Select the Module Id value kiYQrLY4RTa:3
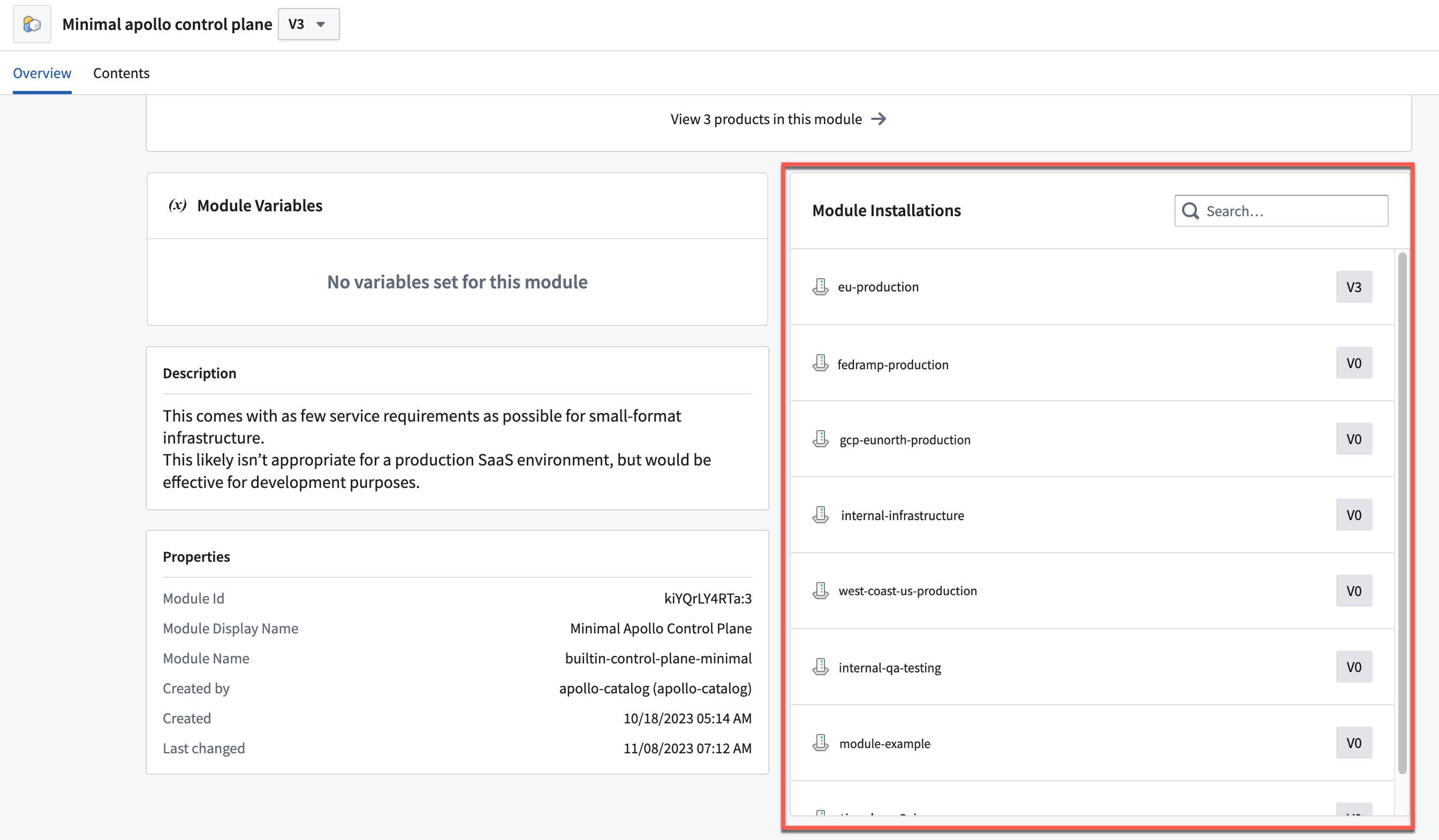Image resolution: width=1439 pixels, height=840 pixels. [708, 598]
